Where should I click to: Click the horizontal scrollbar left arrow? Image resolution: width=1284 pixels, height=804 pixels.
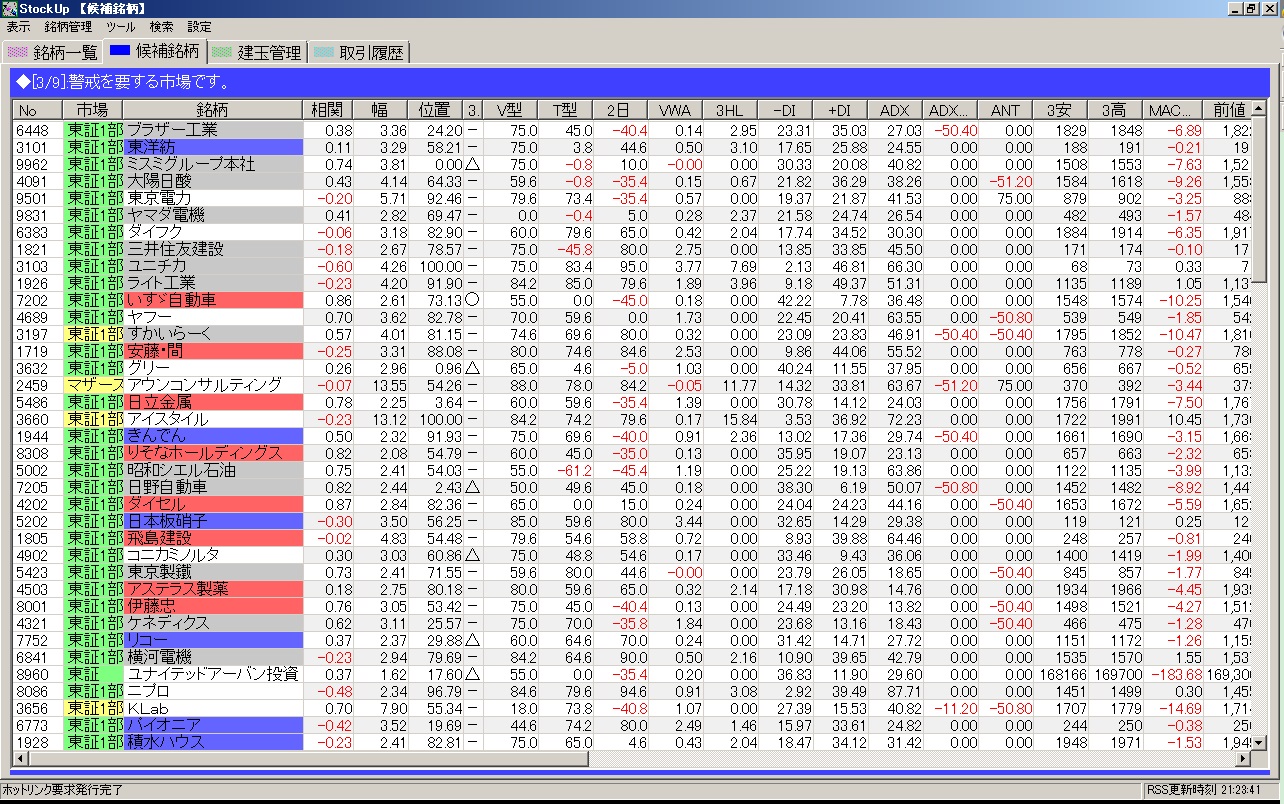(21, 759)
